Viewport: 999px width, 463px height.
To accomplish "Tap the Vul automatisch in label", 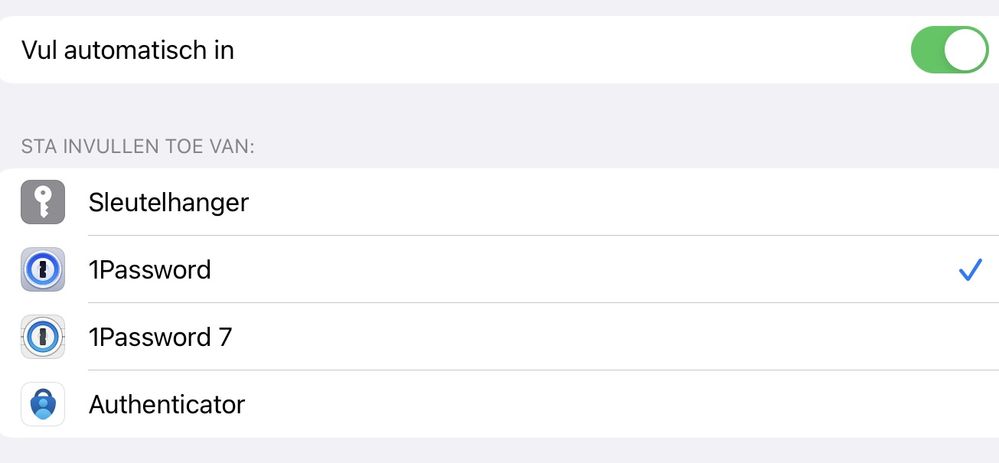I will (127, 50).
